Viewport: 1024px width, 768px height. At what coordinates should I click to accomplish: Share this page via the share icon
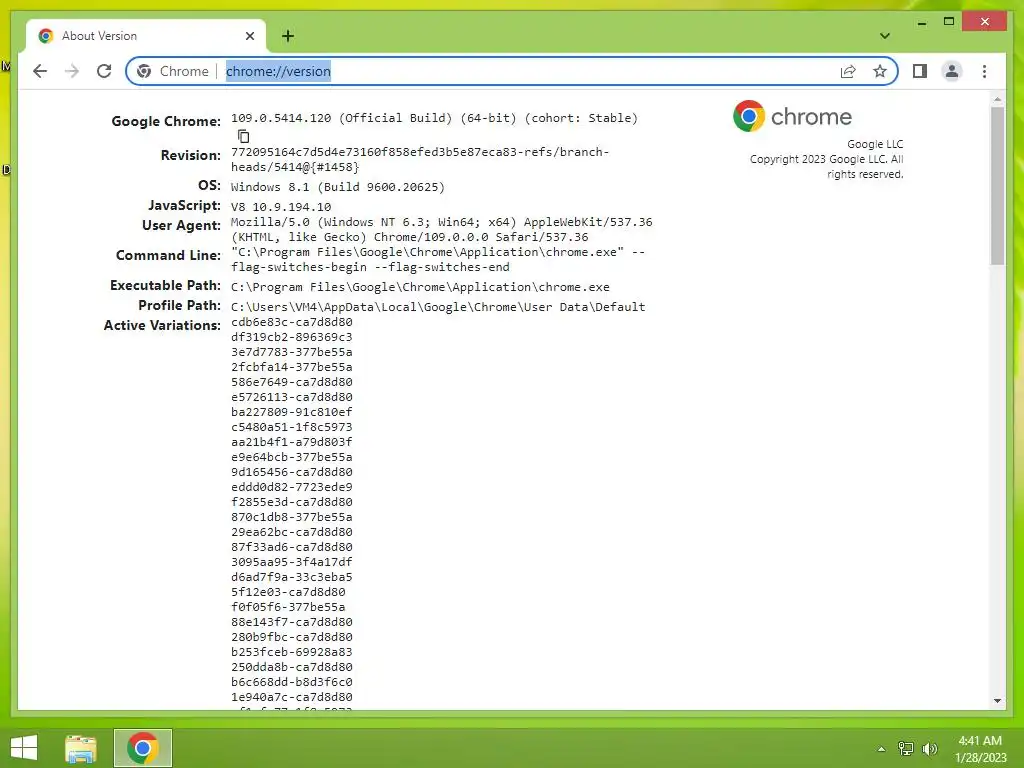pos(848,71)
